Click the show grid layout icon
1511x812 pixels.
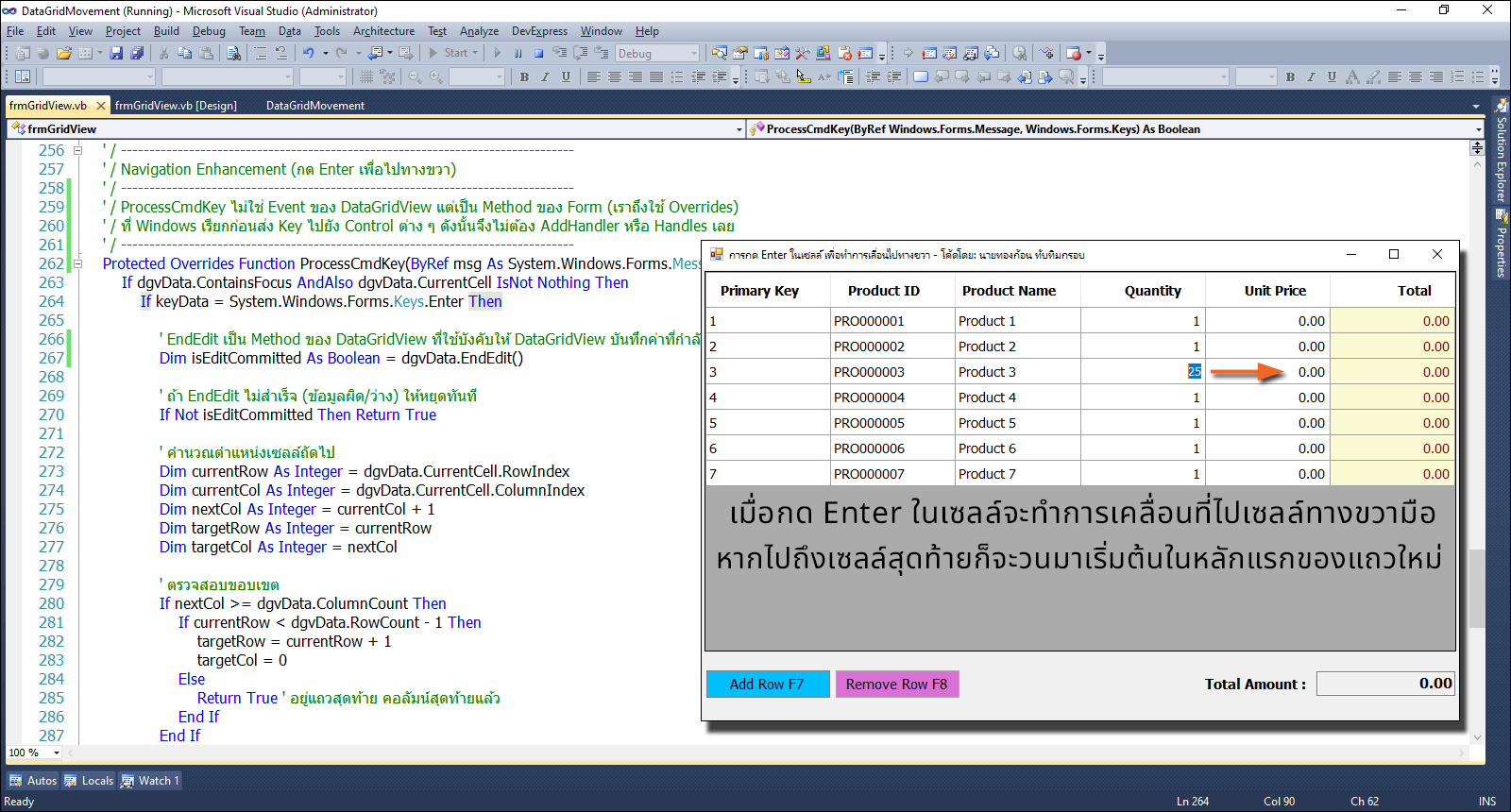click(366, 76)
